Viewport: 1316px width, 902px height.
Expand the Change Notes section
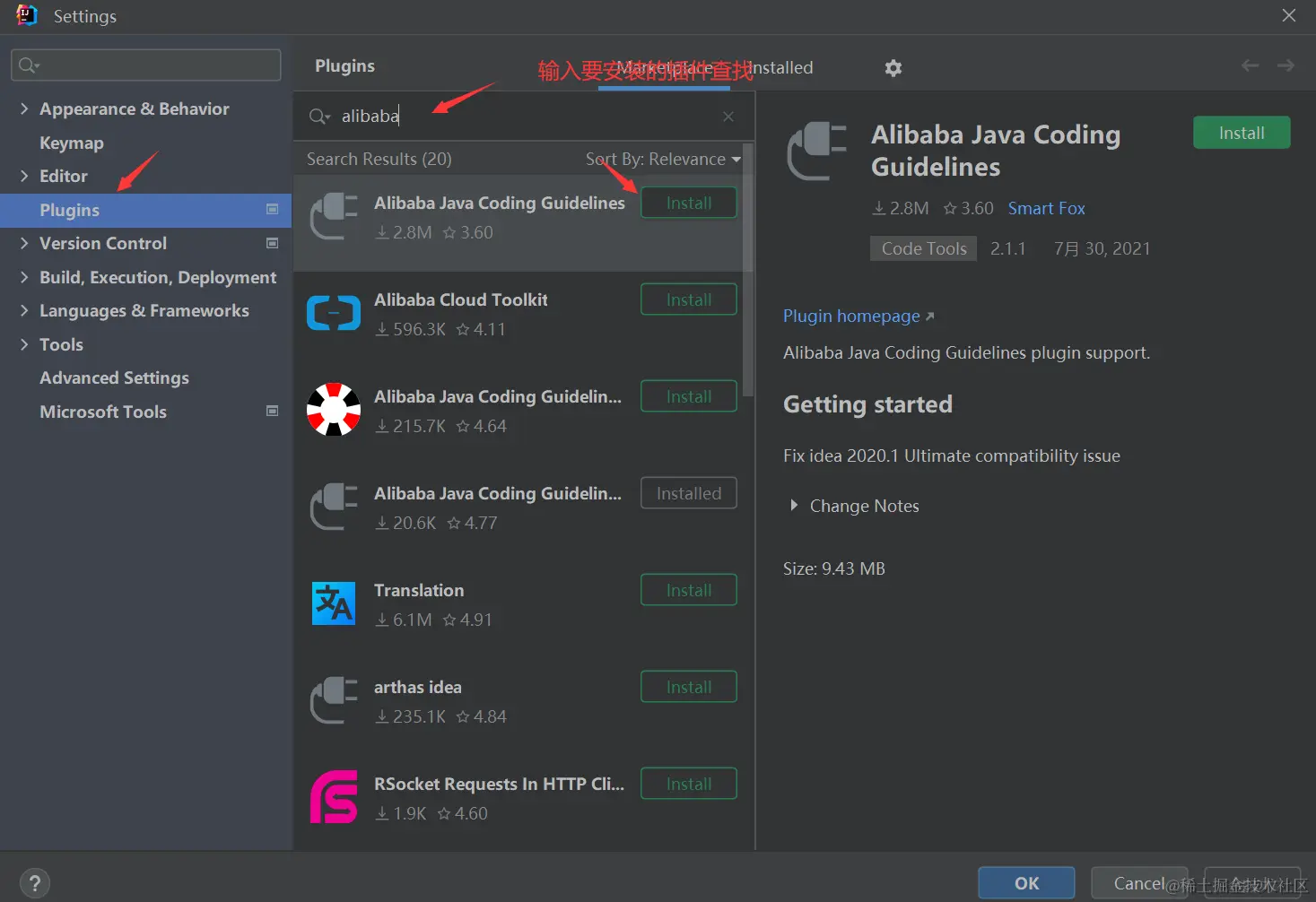(x=794, y=506)
